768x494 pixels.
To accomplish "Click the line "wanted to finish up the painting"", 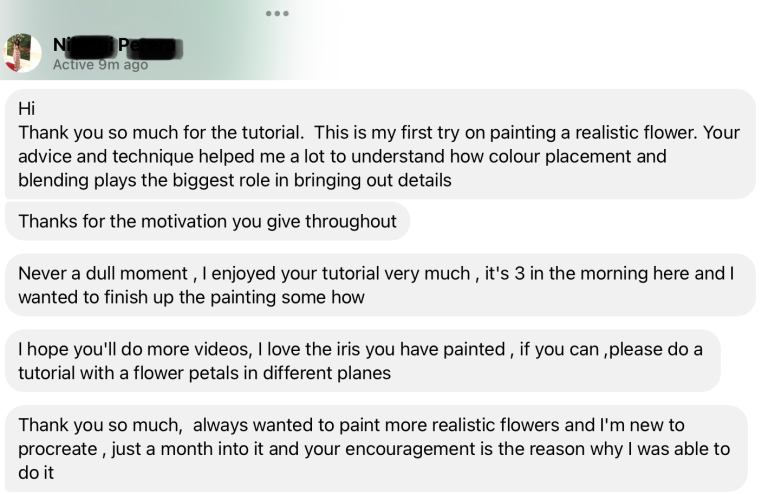I will point(192,297).
